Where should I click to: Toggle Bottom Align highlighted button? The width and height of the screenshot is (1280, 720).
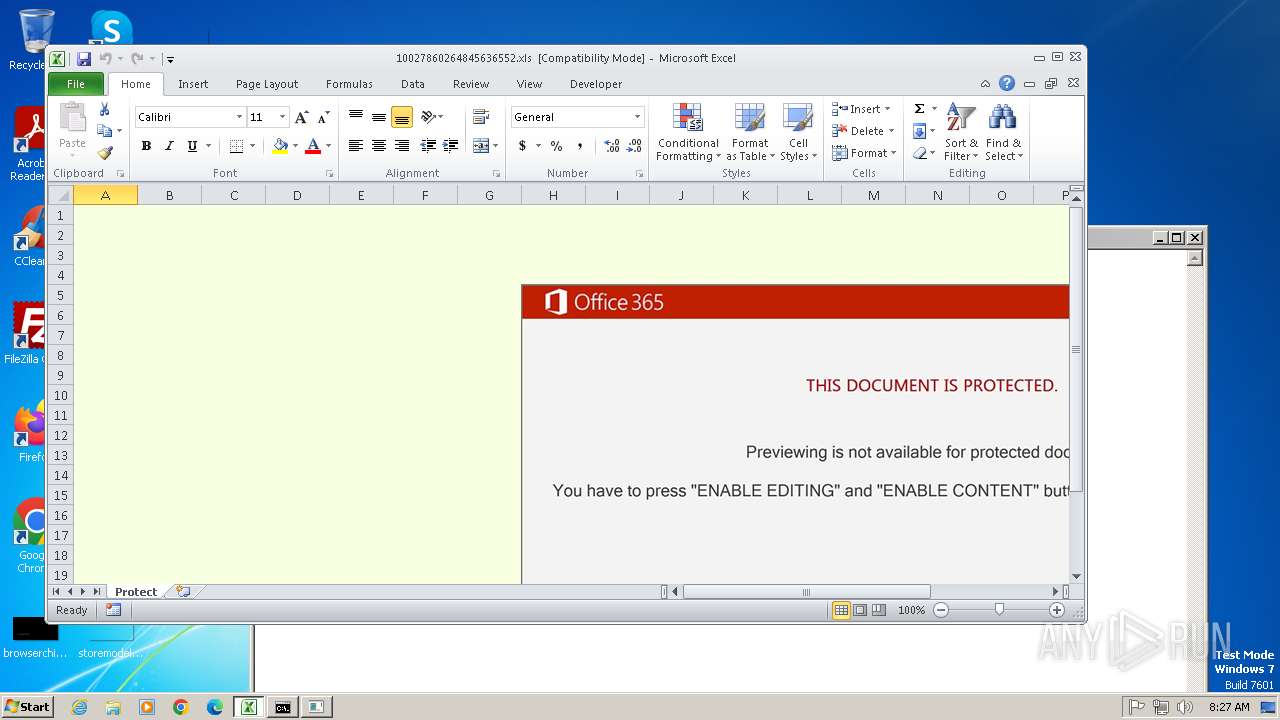pyautogui.click(x=401, y=117)
